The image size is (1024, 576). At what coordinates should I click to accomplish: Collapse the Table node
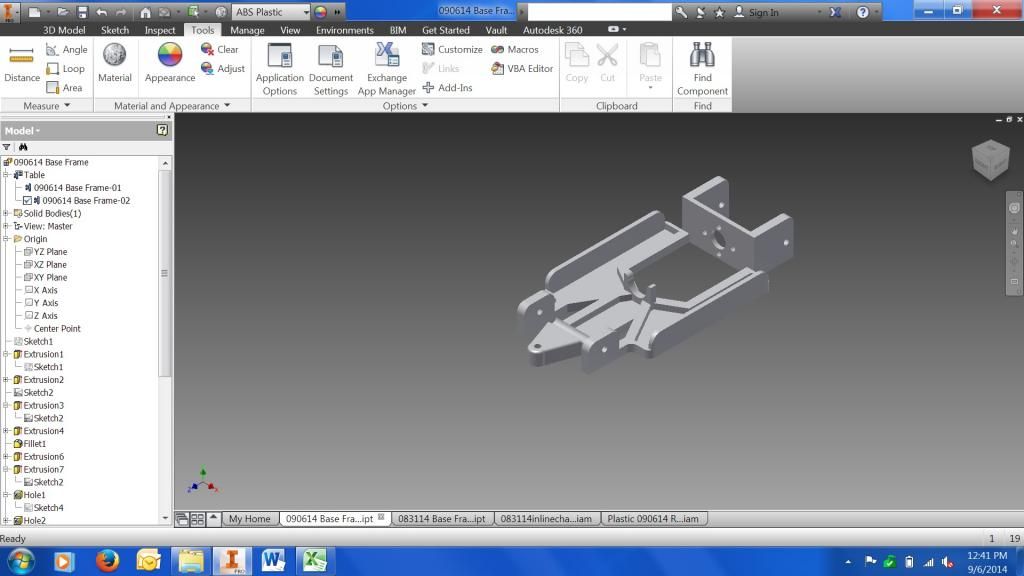click(6, 174)
